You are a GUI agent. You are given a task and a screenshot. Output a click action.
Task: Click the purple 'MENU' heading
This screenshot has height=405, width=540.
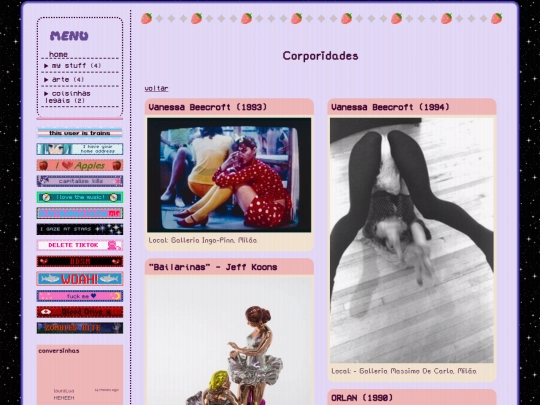tap(69, 35)
